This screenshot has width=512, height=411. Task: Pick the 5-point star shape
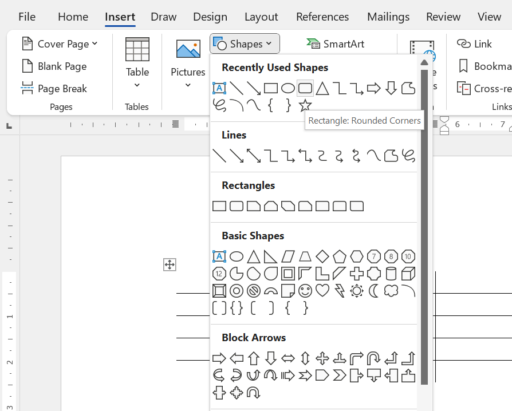coord(305,106)
